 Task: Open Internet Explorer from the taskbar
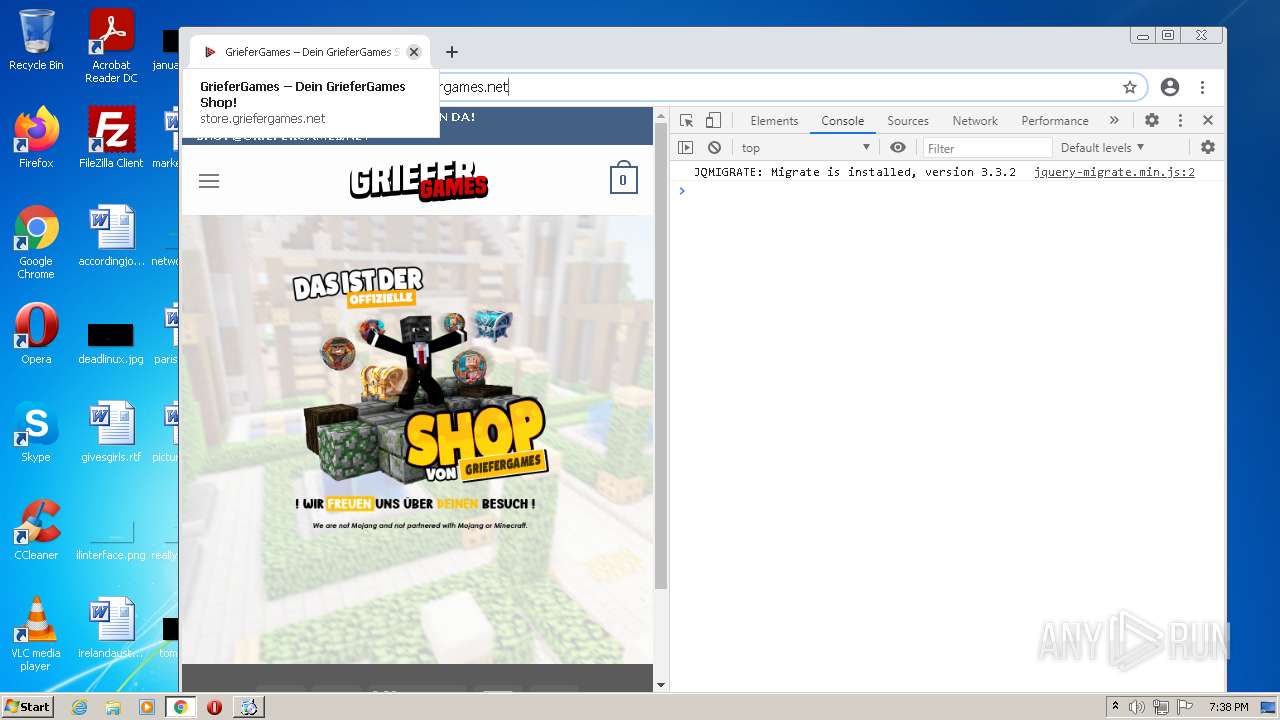[x=80, y=707]
